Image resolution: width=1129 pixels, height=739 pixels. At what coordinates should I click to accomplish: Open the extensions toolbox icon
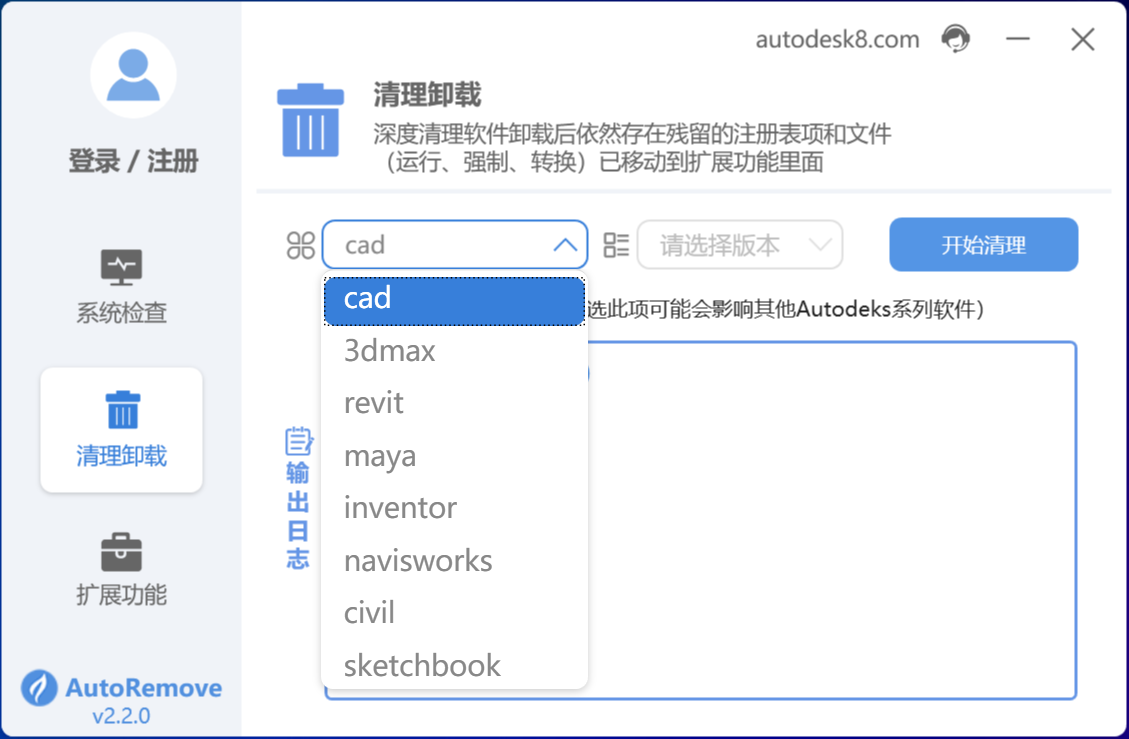click(x=122, y=551)
